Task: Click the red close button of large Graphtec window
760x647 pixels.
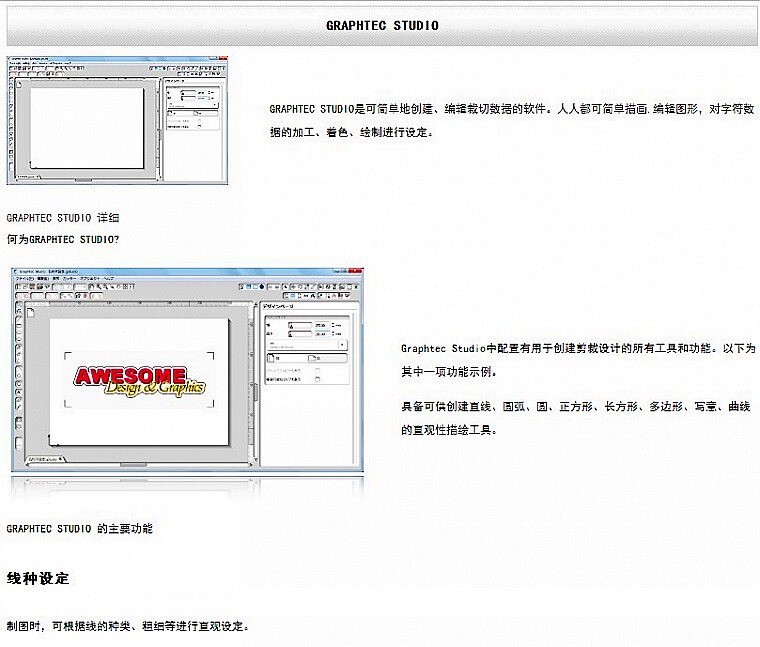Action: pos(357,270)
